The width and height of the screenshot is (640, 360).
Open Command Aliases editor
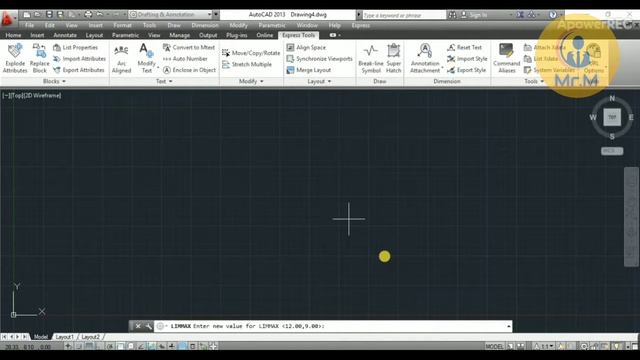coord(507,58)
